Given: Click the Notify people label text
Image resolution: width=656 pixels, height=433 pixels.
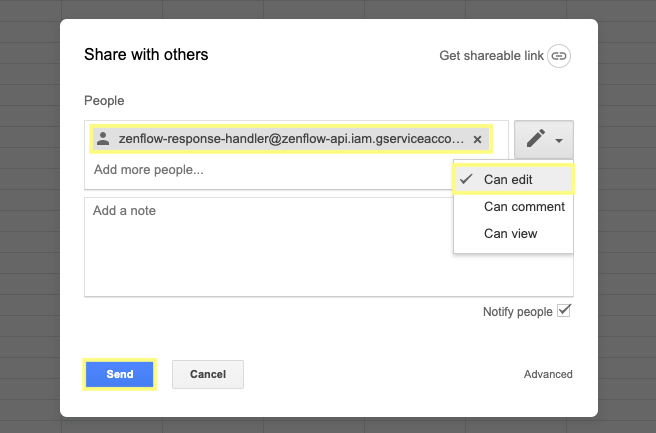Looking at the screenshot, I should coord(517,312).
